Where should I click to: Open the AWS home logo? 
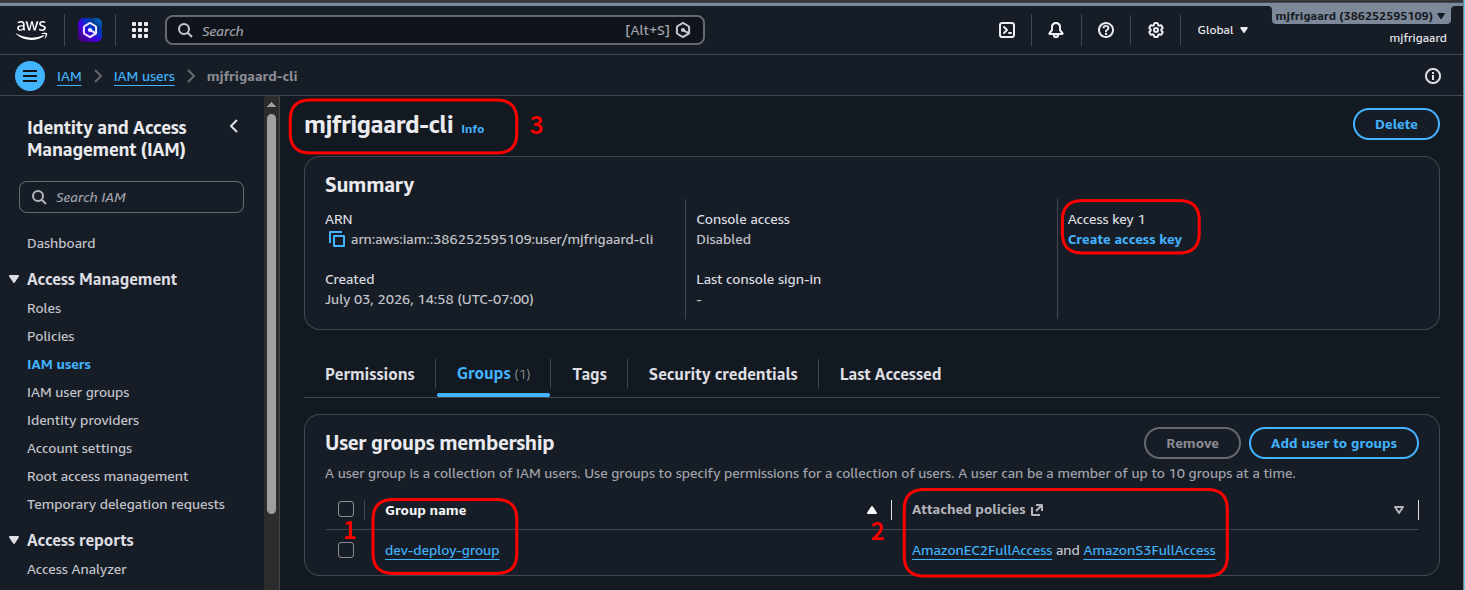(x=32, y=30)
